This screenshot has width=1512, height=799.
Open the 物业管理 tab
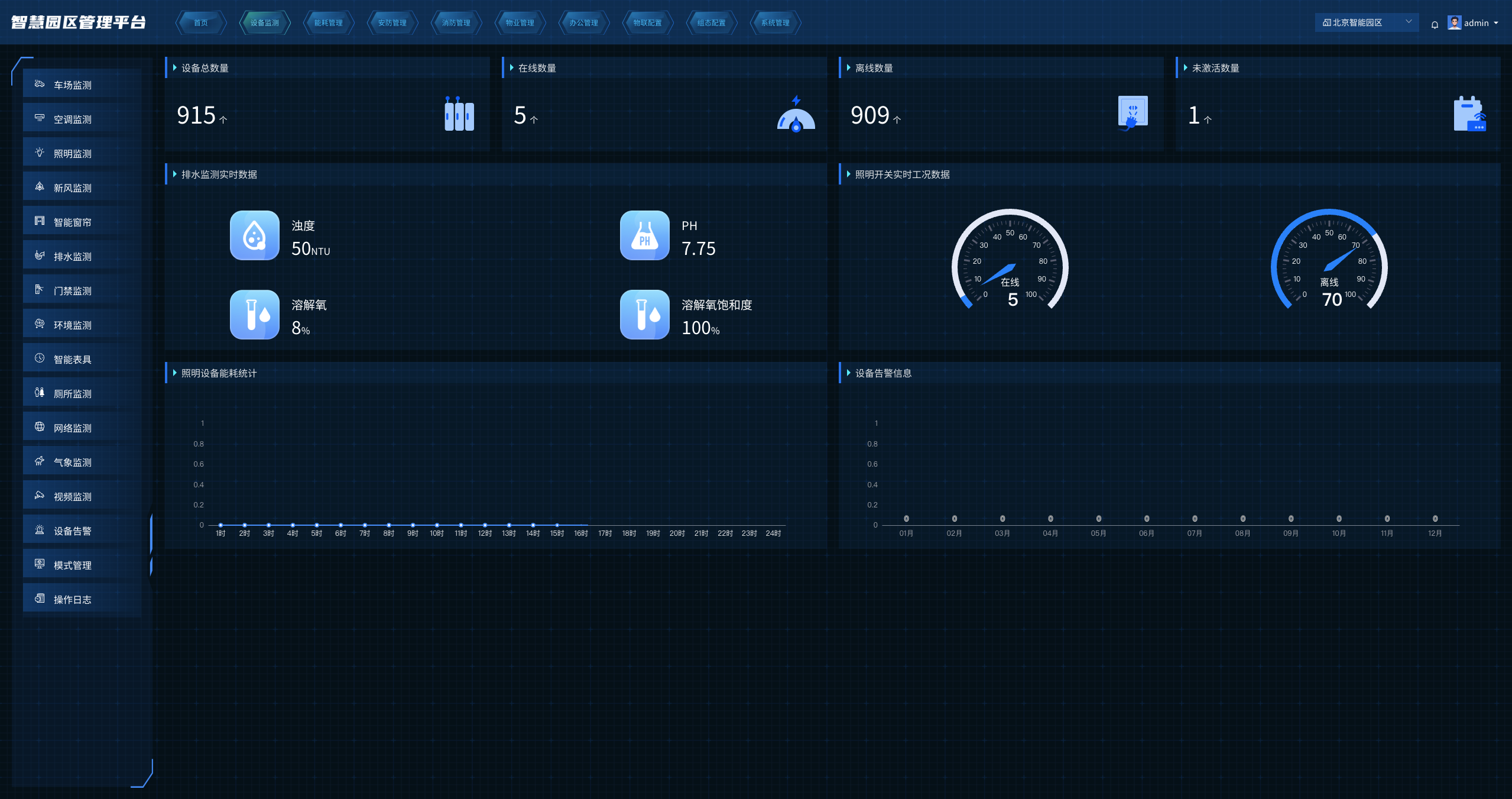[x=520, y=23]
